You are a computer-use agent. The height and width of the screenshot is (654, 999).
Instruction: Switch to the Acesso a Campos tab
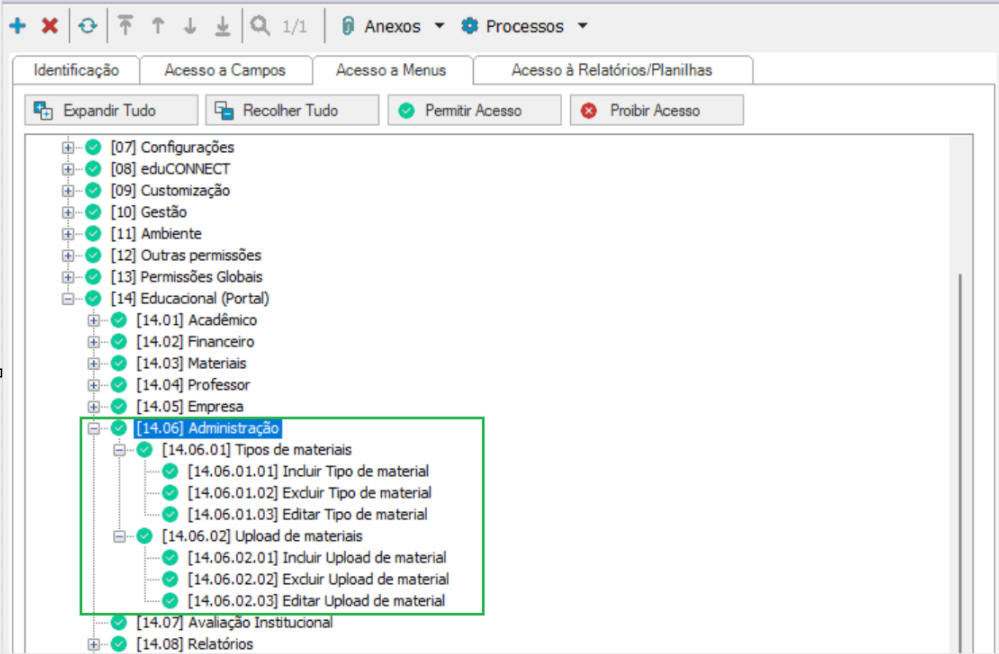[225, 70]
